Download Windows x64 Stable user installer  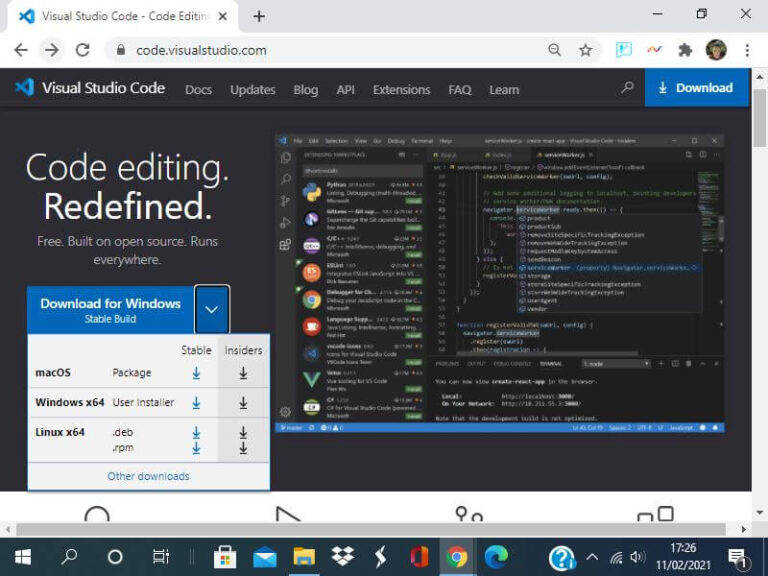pyautogui.click(x=196, y=403)
